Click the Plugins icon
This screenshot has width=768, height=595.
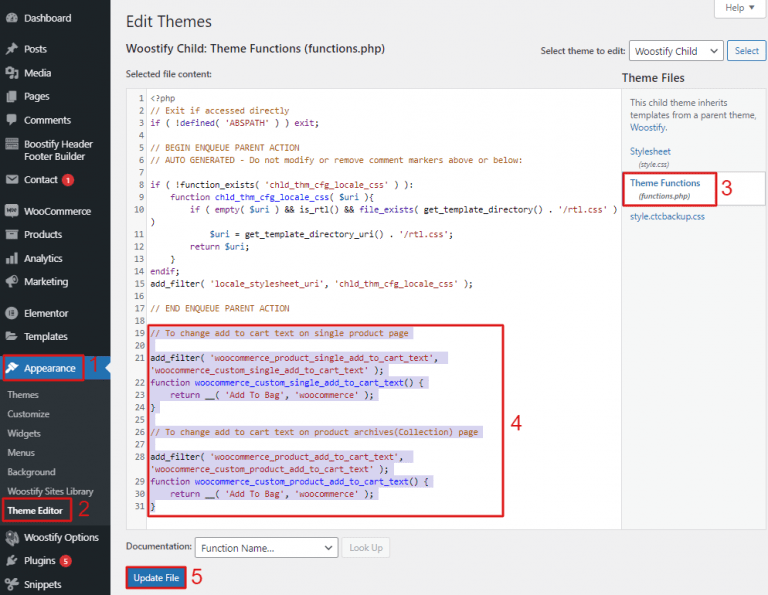(x=11, y=561)
